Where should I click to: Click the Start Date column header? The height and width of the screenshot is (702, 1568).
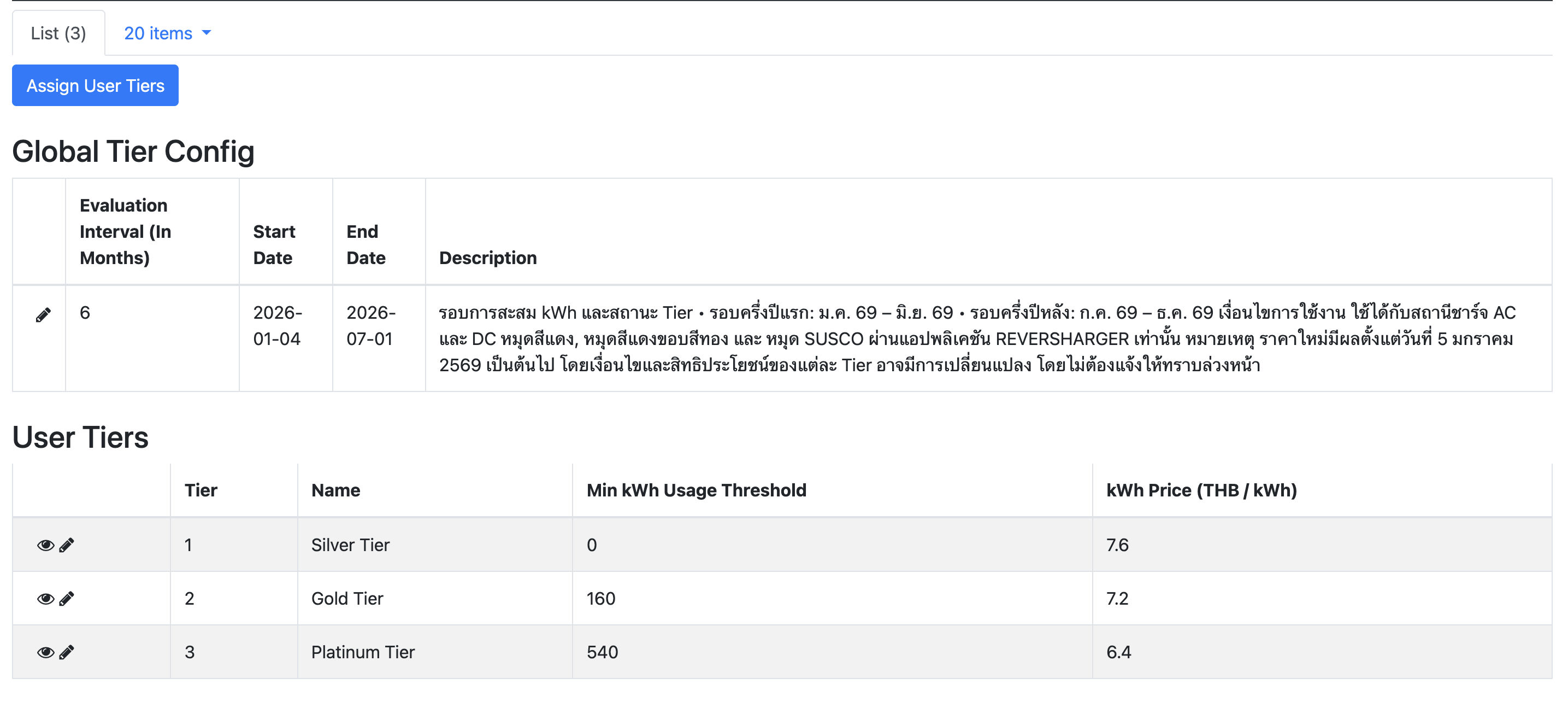pyautogui.click(x=274, y=244)
